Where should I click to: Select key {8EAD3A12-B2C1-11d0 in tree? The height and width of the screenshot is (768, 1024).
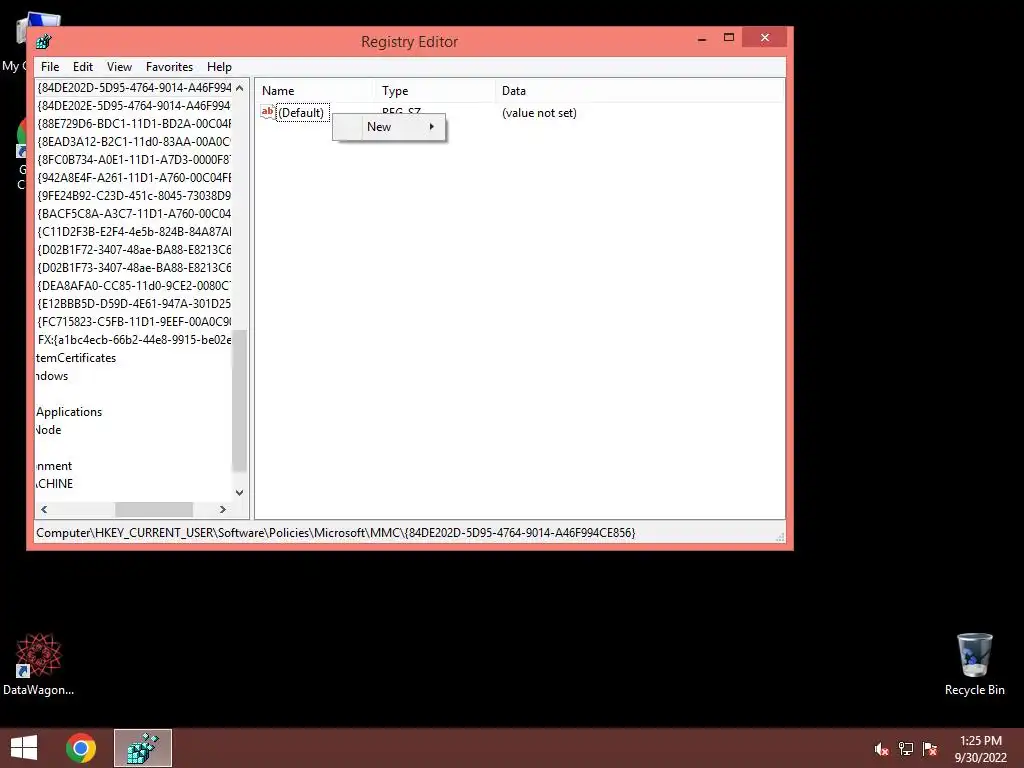(x=134, y=141)
